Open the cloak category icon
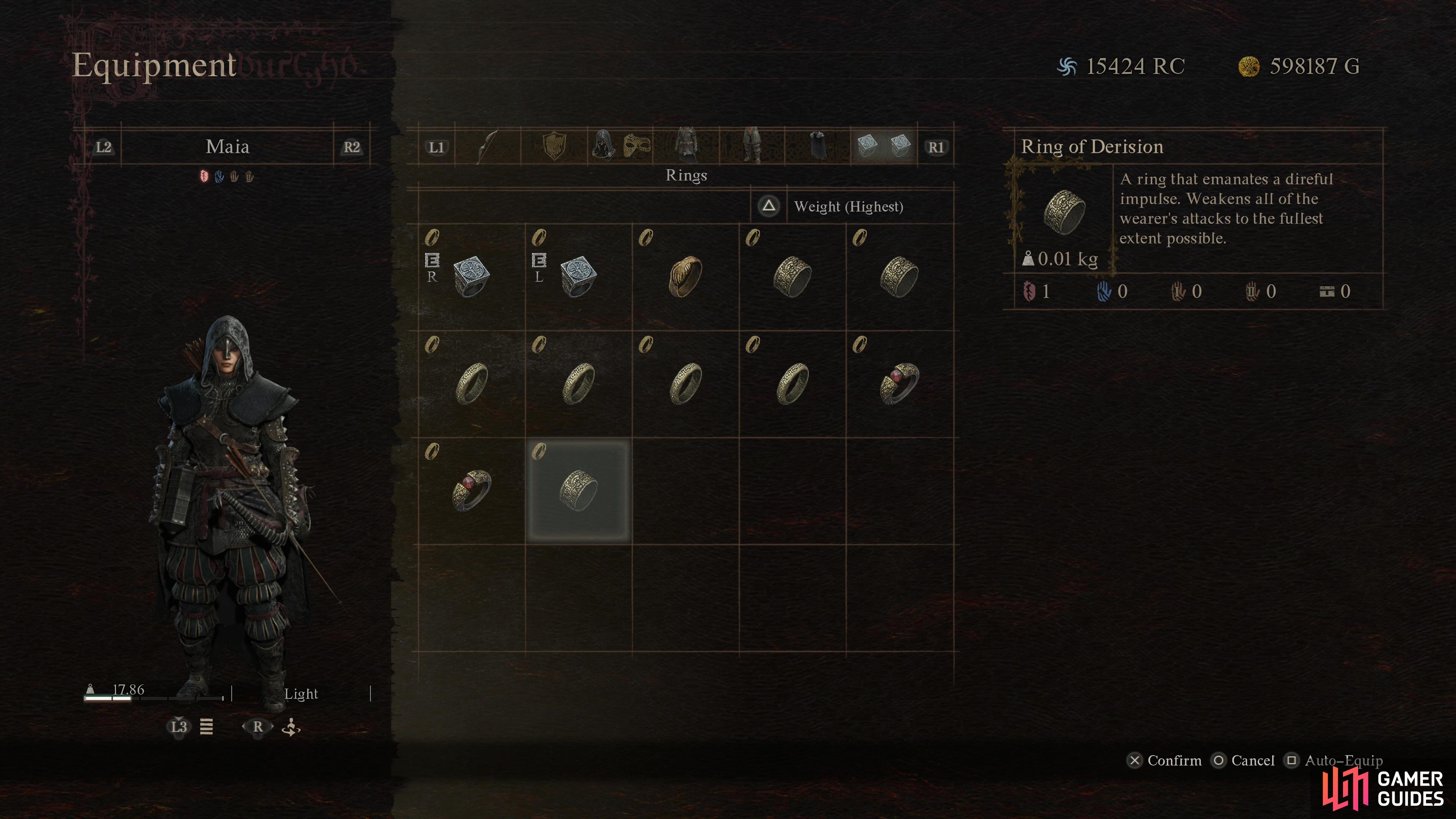The image size is (1456, 819). coord(817,147)
